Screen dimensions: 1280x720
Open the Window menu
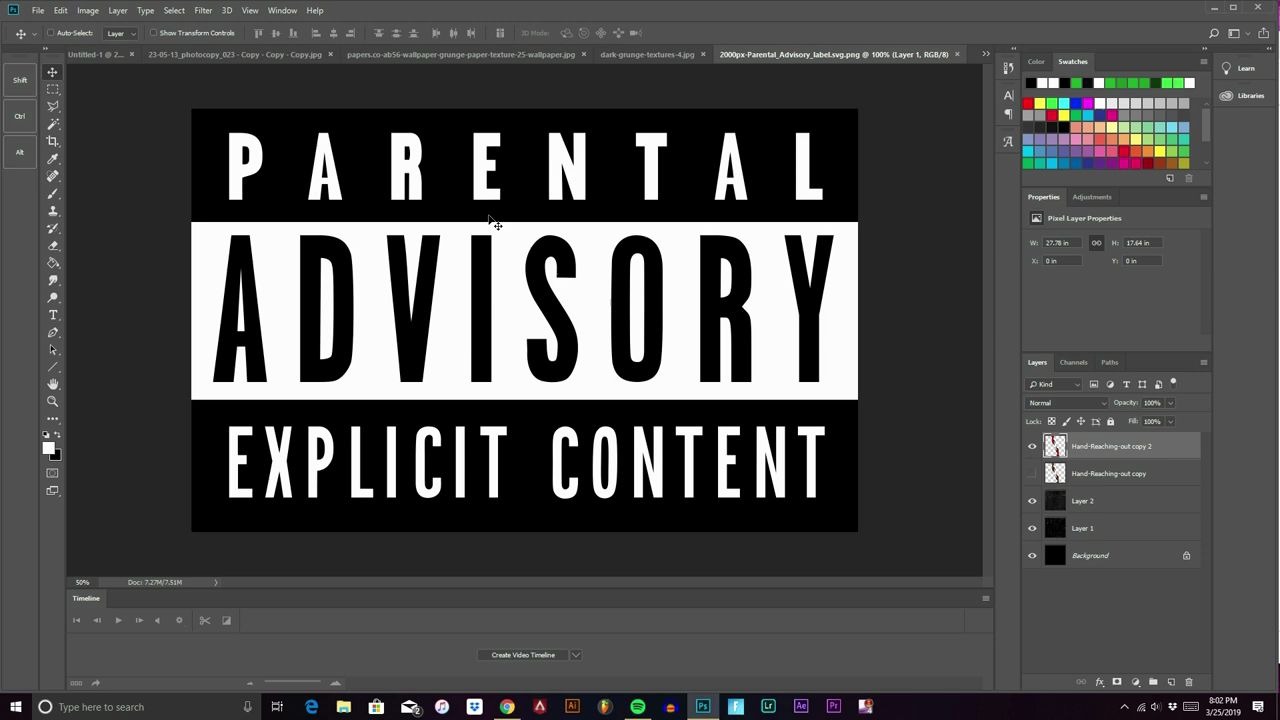(282, 10)
